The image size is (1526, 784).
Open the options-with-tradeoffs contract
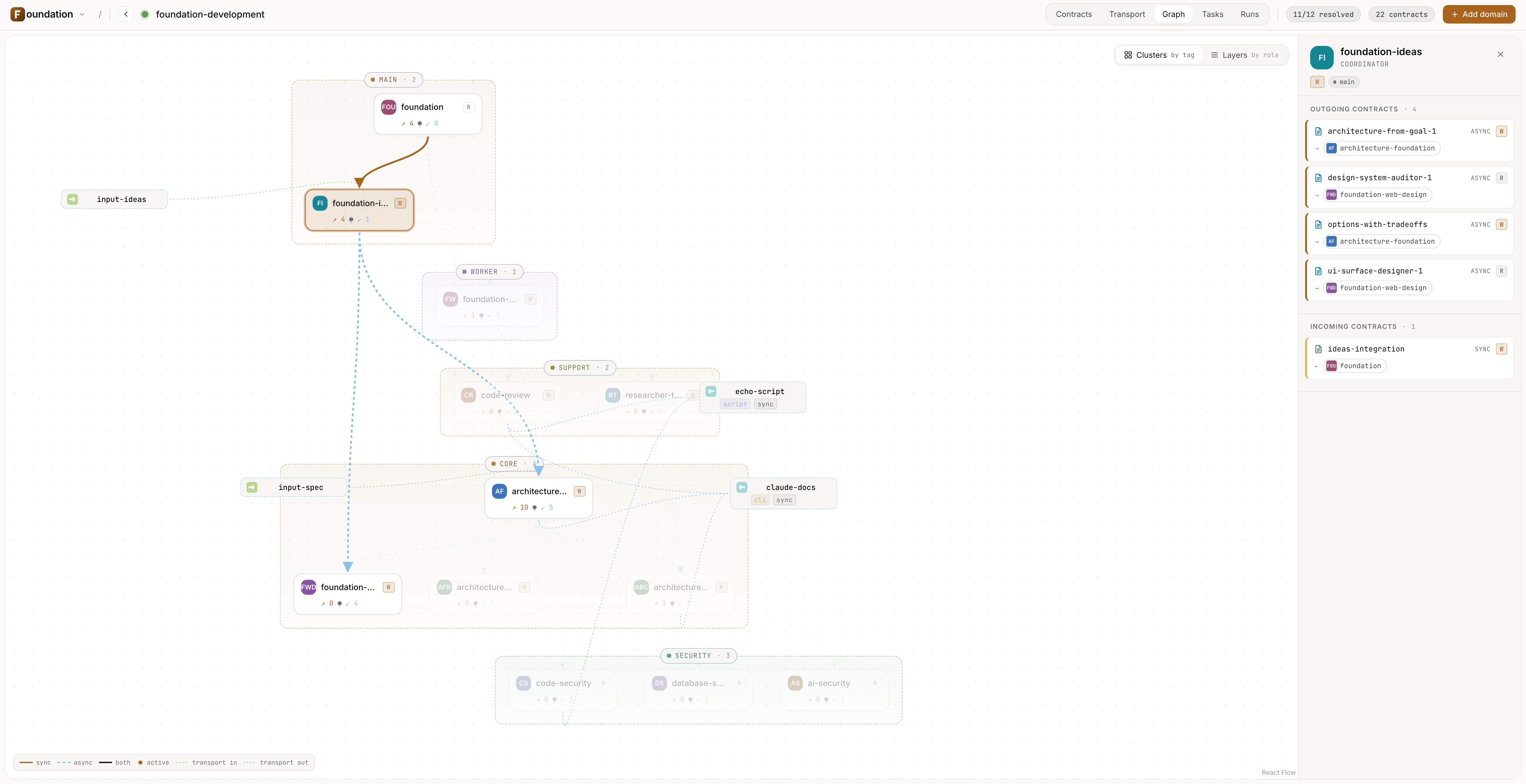point(1409,233)
